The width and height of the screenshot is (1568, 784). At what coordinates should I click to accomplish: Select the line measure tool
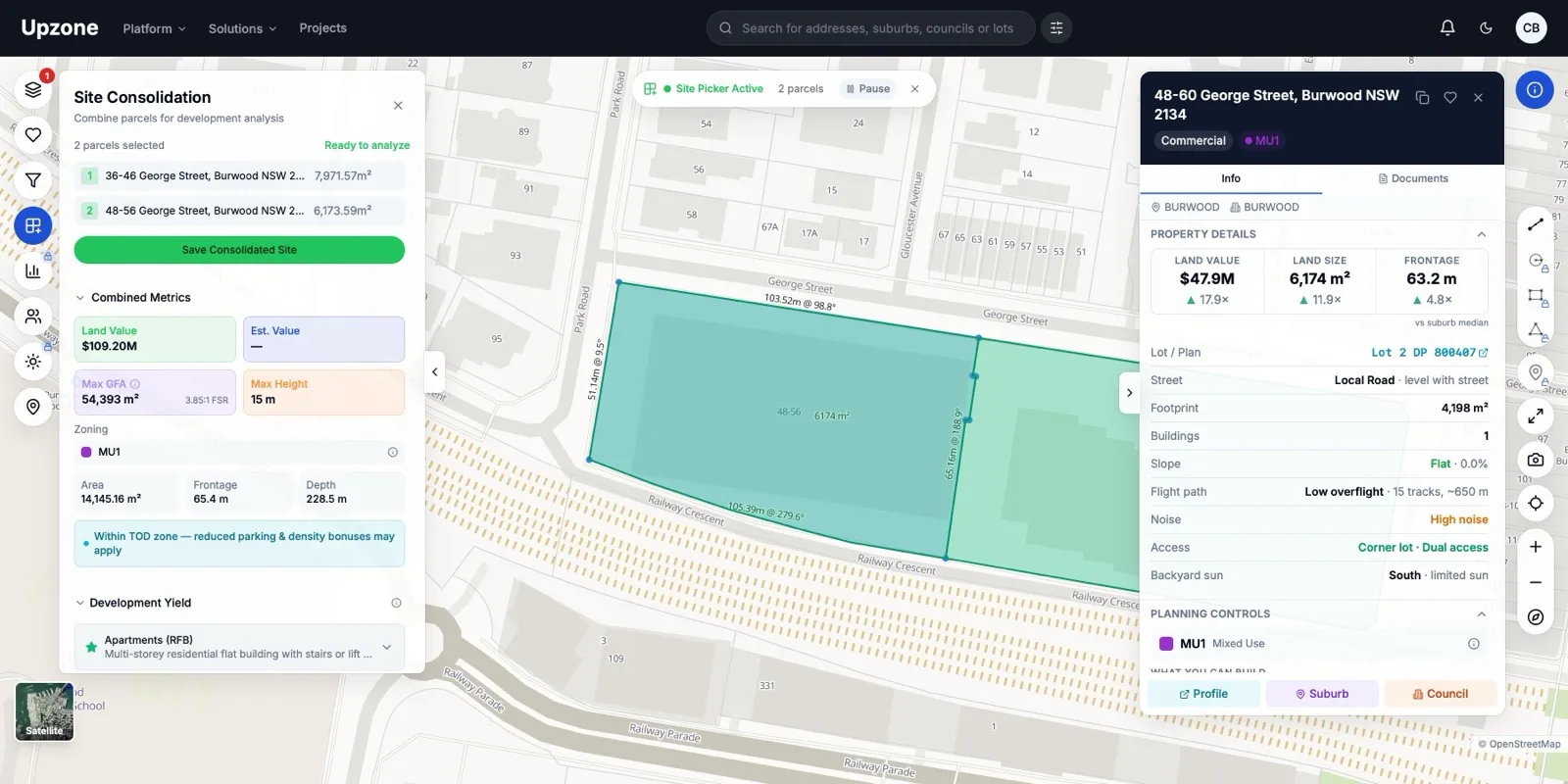pos(1536,225)
